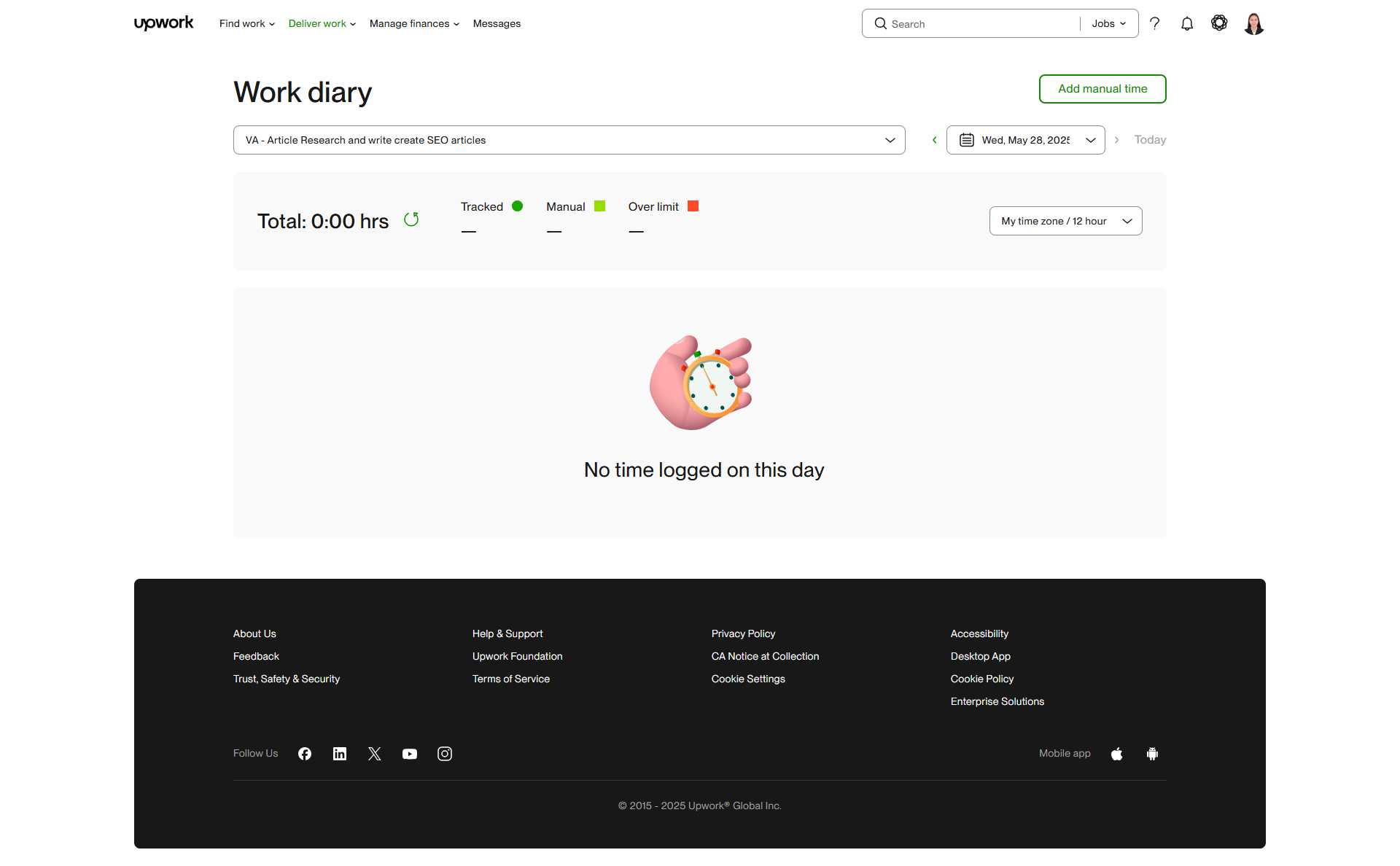This screenshot has height=866, width=1400.
Task: Open Upwork YouTube channel icon
Action: (410, 754)
